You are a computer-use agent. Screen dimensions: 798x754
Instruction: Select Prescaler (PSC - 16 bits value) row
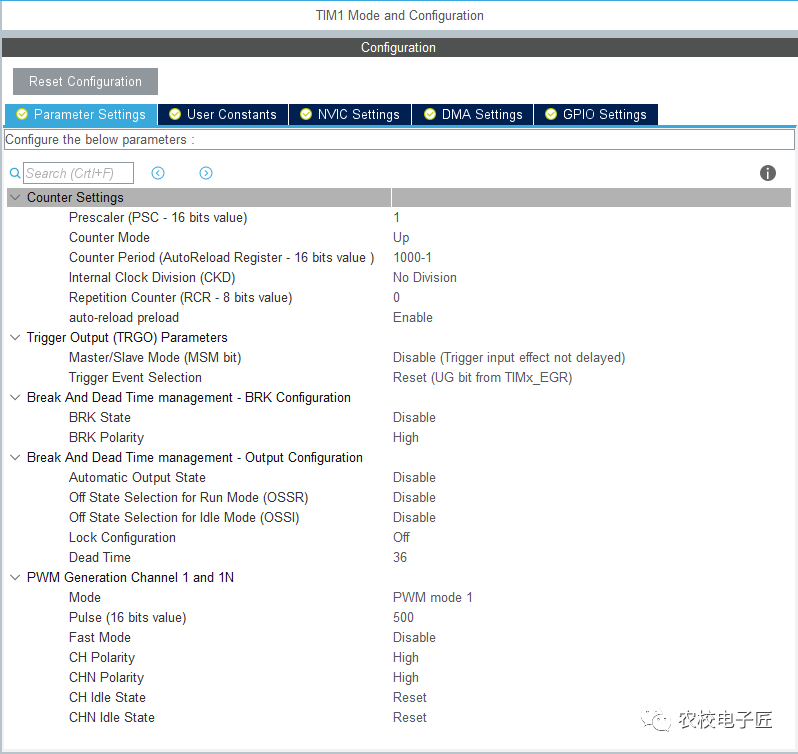[x=399, y=218]
